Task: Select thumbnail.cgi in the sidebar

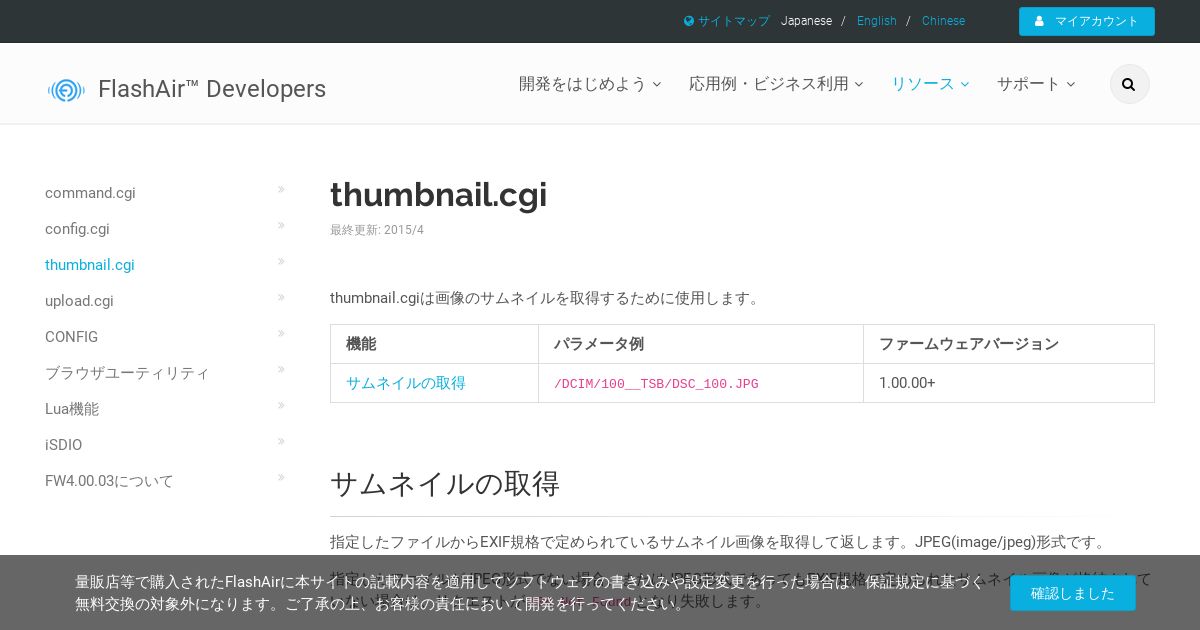Action: click(x=90, y=265)
